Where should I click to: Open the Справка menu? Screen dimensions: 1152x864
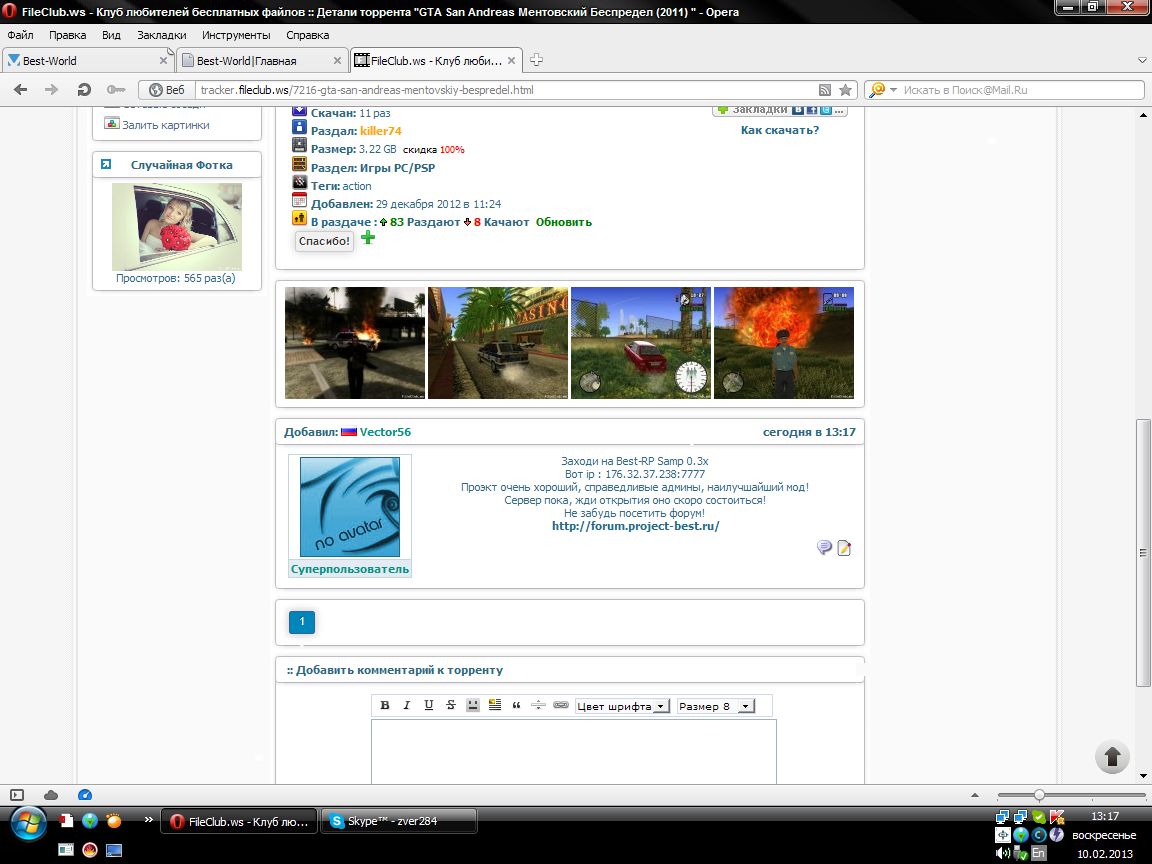click(307, 35)
